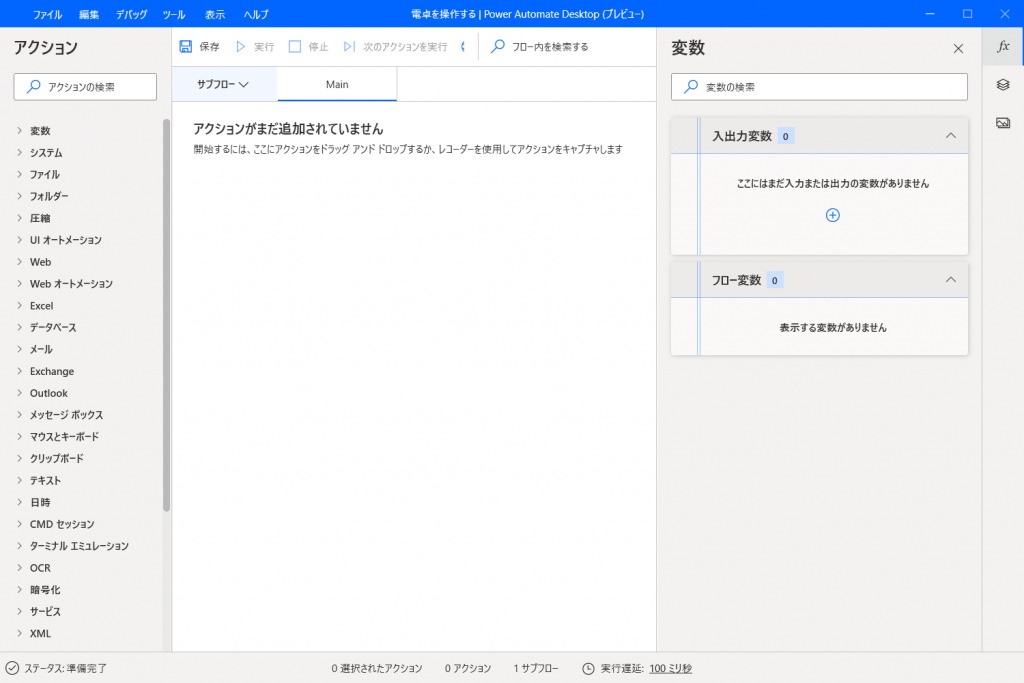
Task: Expand the Exchange action group
Action: [x=20, y=371]
